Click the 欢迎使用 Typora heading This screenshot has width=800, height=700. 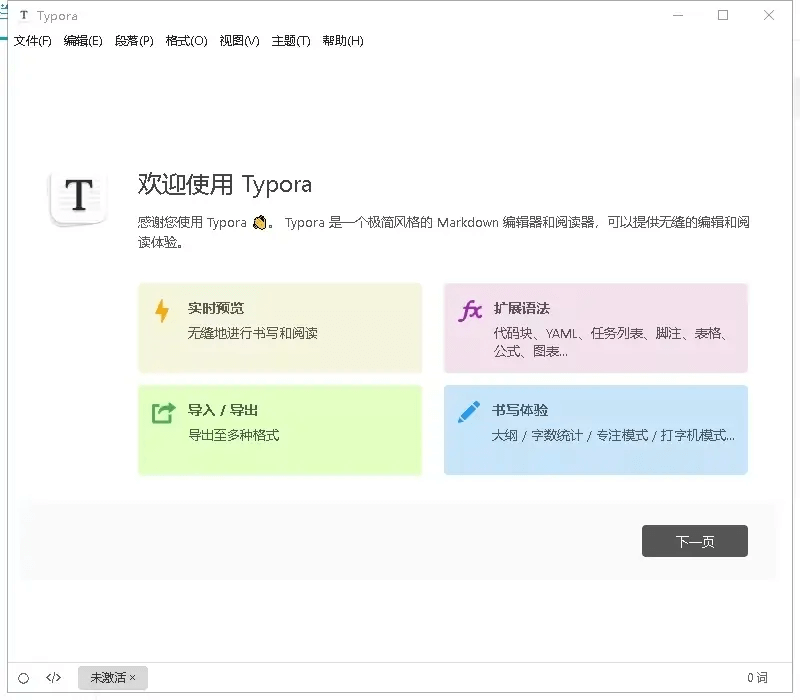pos(225,185)
